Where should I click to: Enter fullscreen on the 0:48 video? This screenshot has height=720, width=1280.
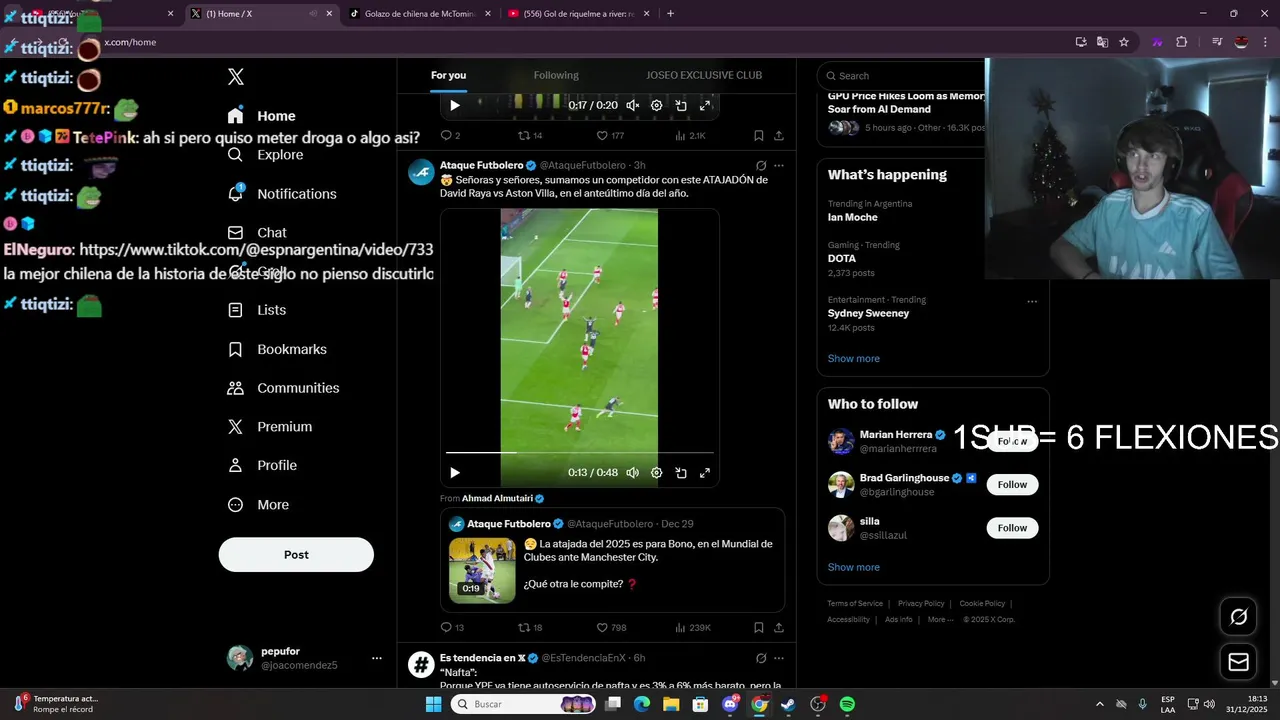(x=705, y=473)
